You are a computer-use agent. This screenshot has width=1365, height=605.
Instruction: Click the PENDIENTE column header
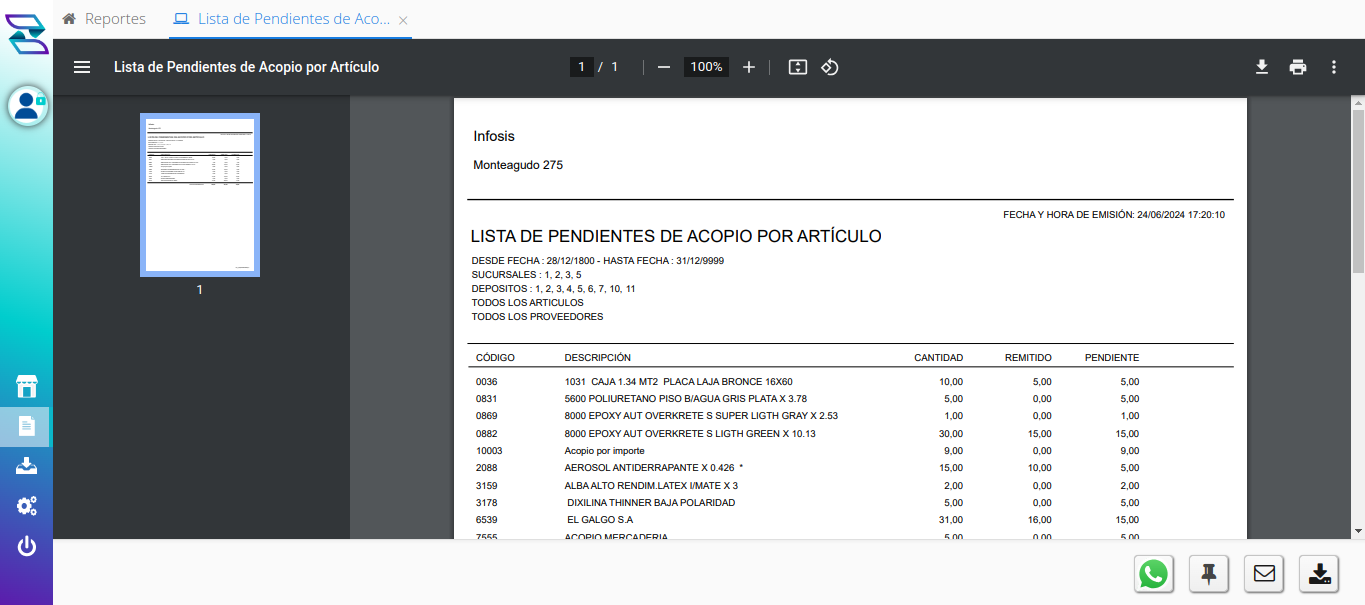pyautogui.click(x=1112, y=358)
